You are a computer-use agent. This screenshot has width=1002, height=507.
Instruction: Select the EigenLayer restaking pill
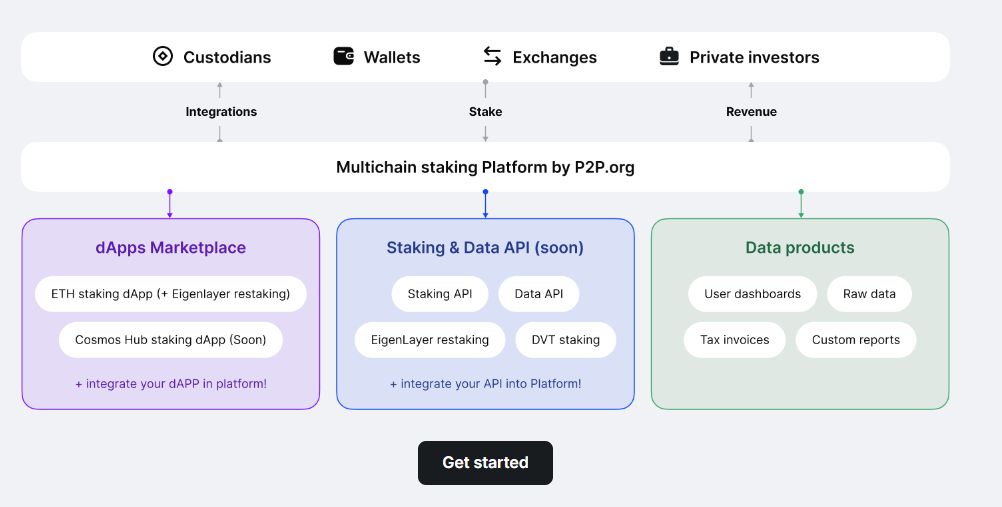click(430, 339)
